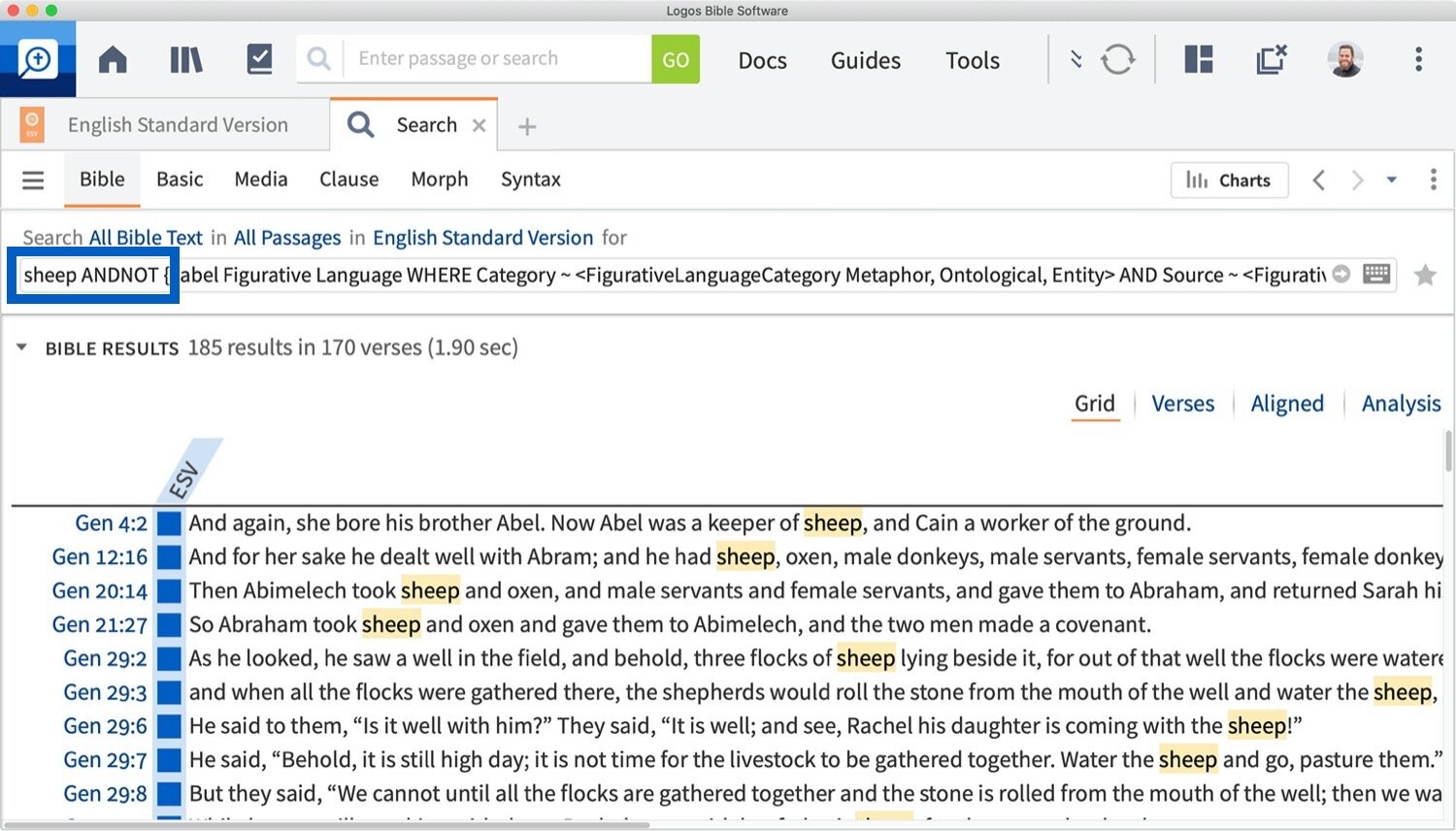The image size is (1456, 831).
Task: Close the Search tab
Action: coord(479,125)
